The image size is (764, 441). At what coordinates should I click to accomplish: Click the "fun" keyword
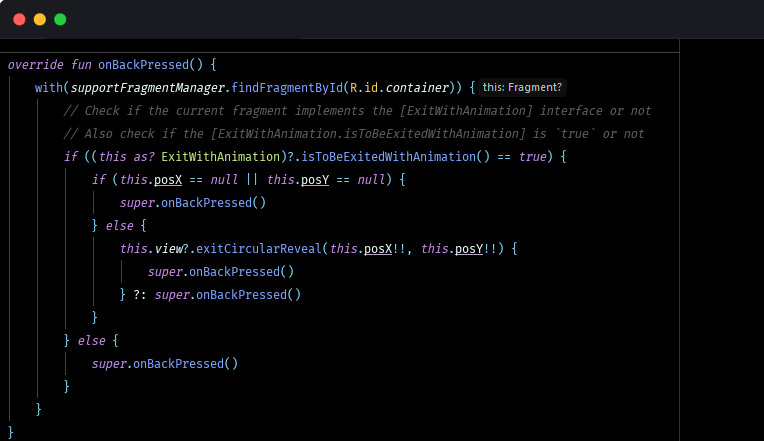pos(81,65)
